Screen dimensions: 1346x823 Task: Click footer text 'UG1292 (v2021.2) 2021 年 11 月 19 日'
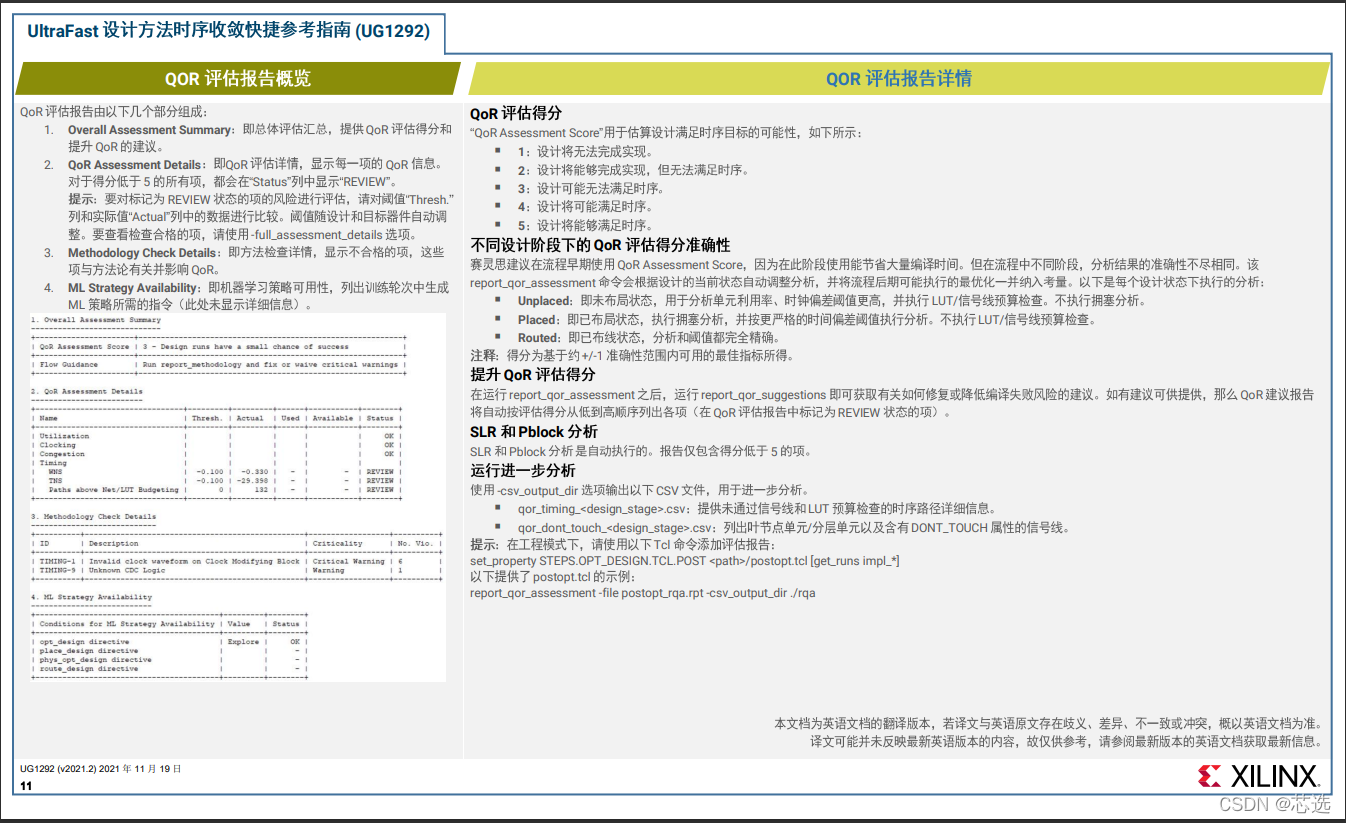point(100,769)
